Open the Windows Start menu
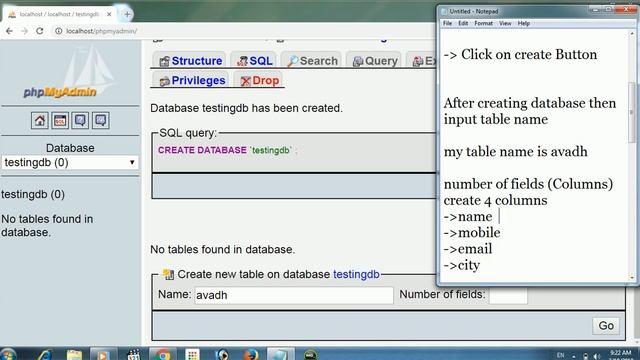Screen dimensions: 640x360 (8, 354)
